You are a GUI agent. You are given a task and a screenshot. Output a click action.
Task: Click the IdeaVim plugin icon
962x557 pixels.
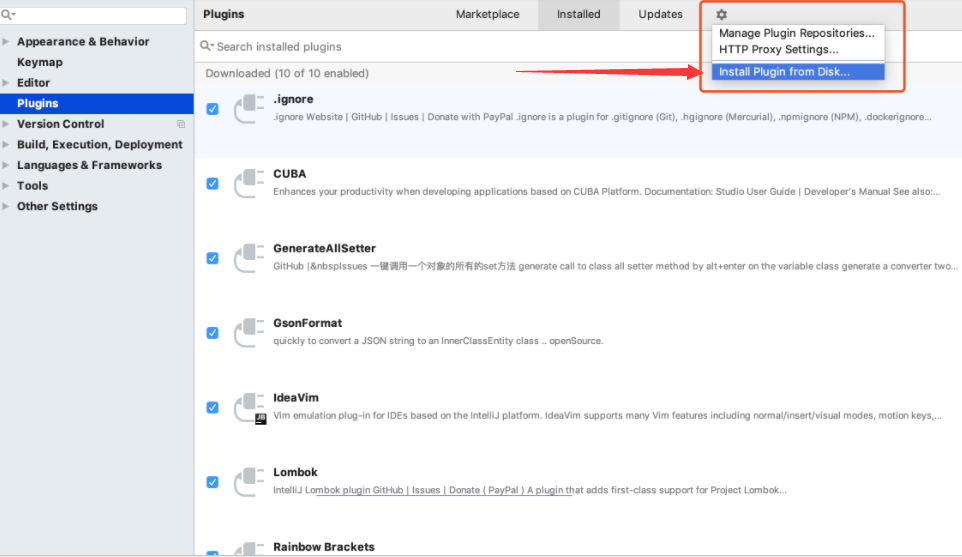click(x=248, y=408)
